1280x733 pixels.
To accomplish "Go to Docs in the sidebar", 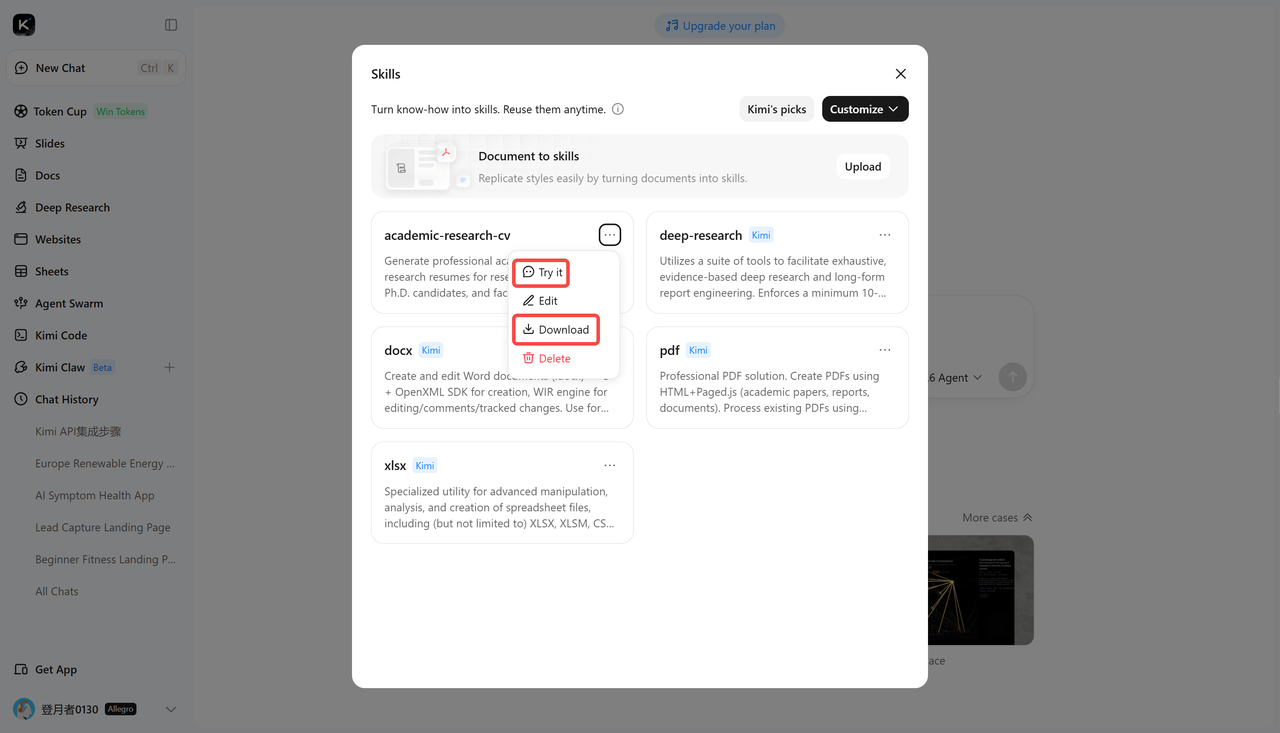I will point(47,176).
